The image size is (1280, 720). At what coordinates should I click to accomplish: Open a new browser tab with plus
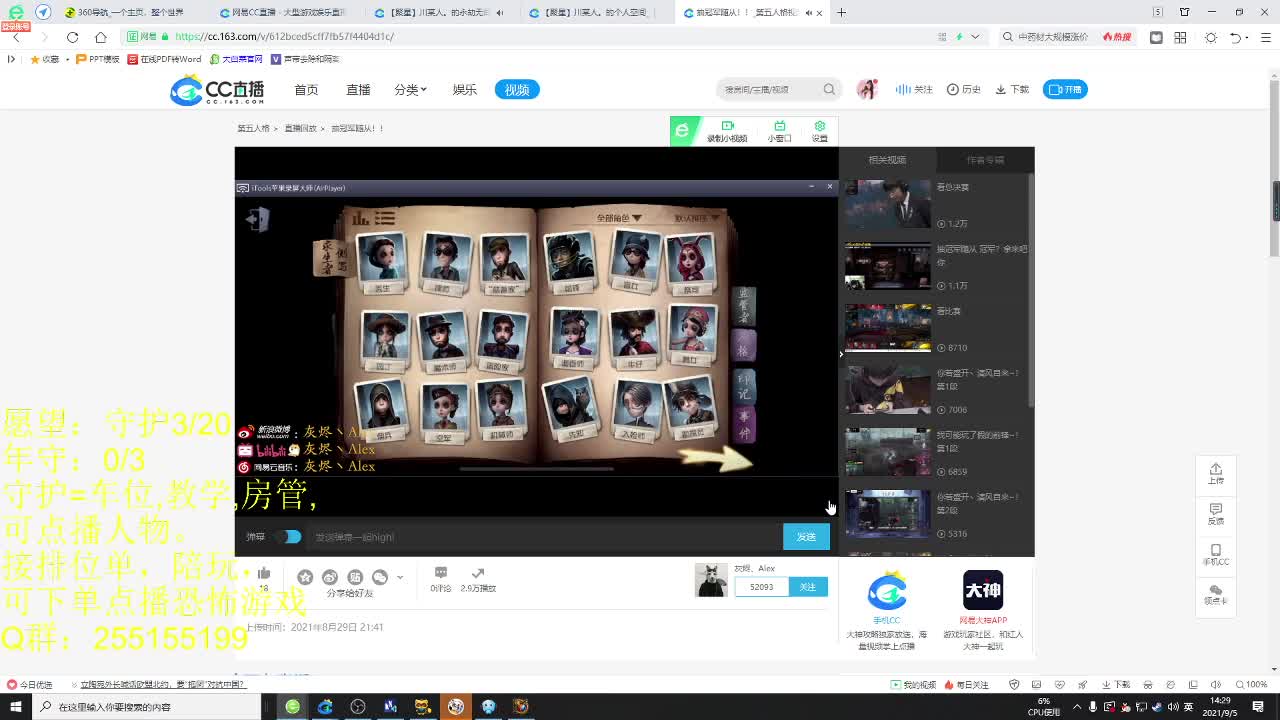click(841, 13)
